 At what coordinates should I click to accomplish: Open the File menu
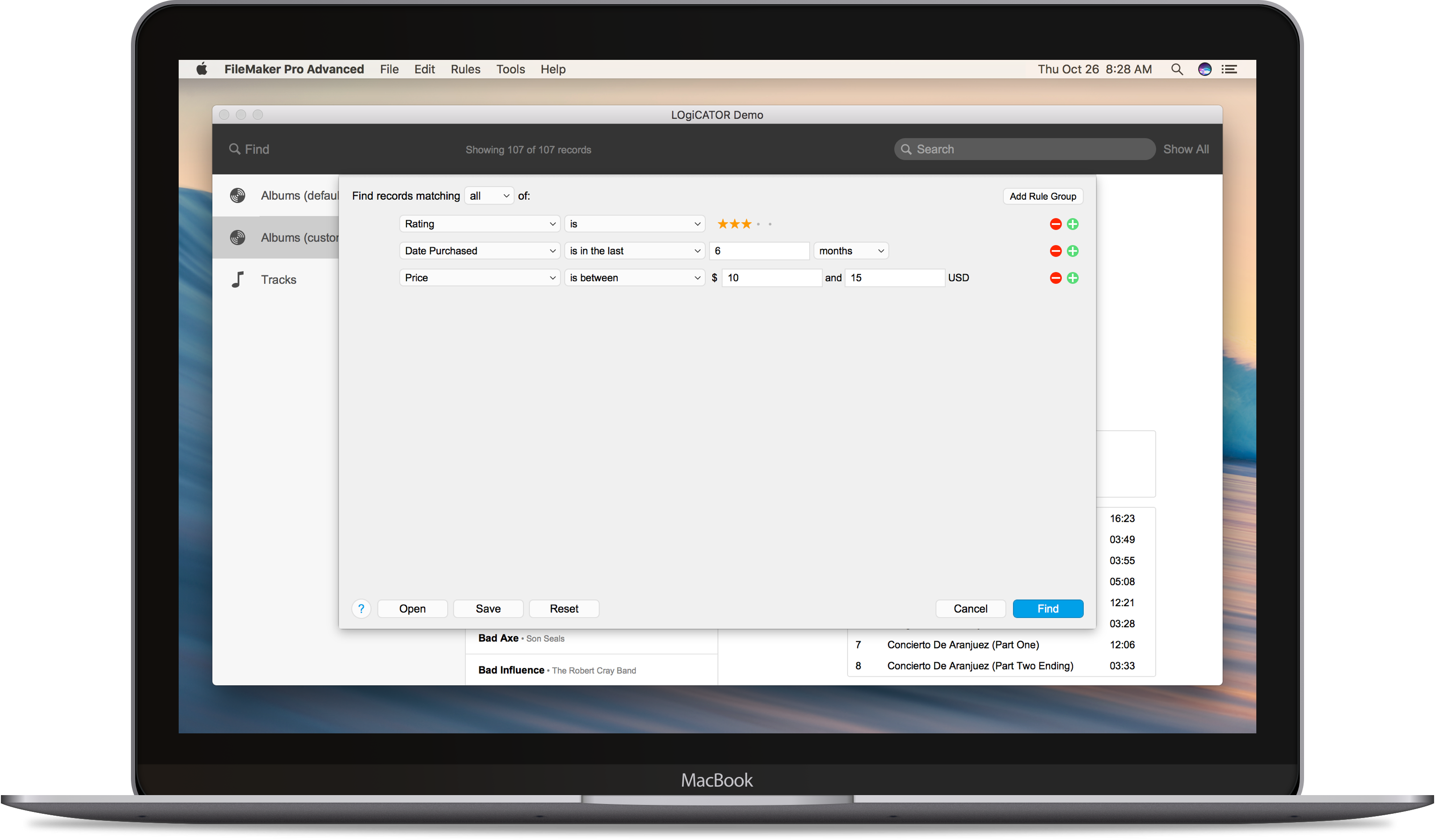(x=389, y=69)
